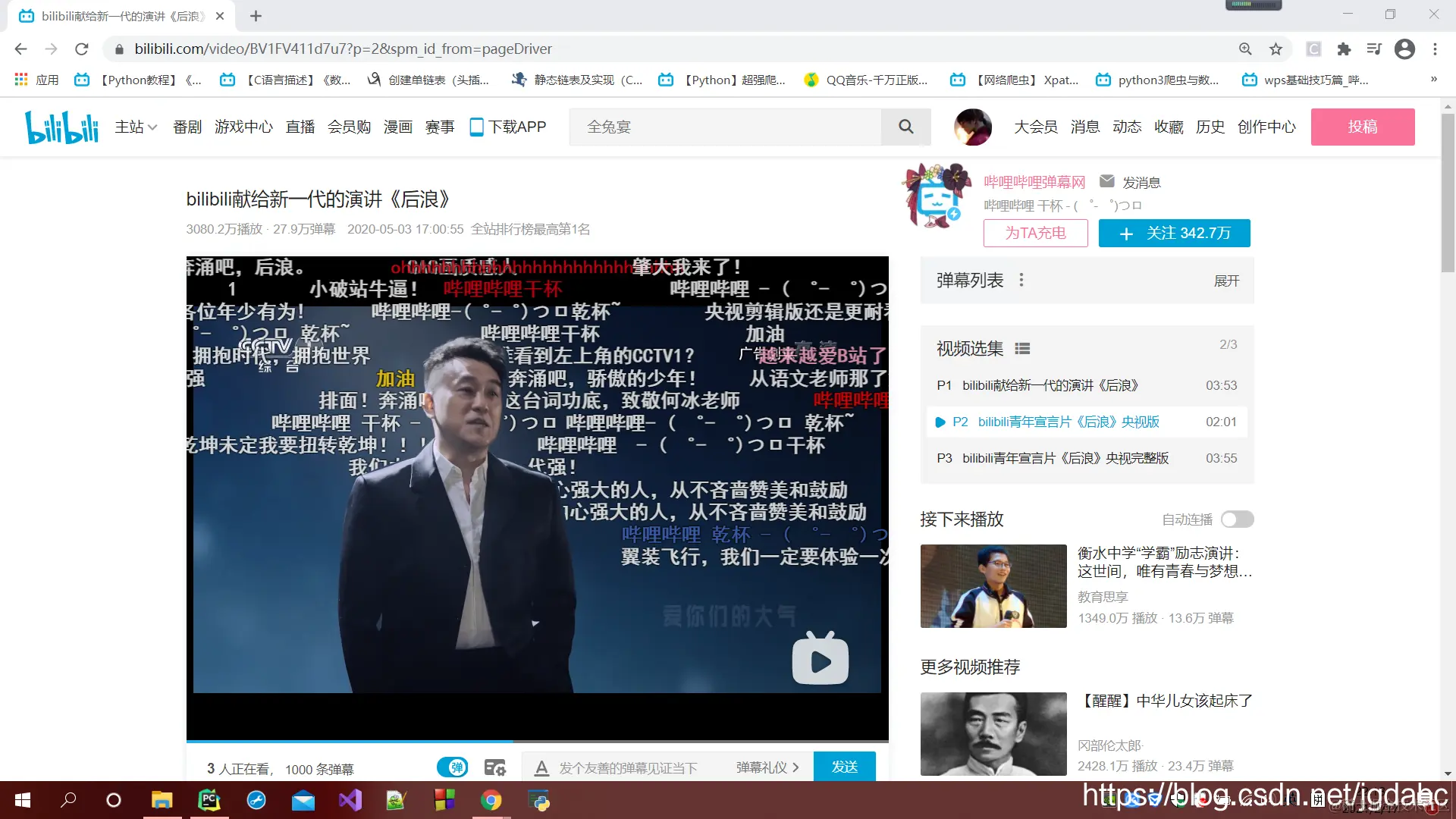Toggle the bookmark star in address bar
This screenshot has height=819, width=1456.
tap(1276, 49)
